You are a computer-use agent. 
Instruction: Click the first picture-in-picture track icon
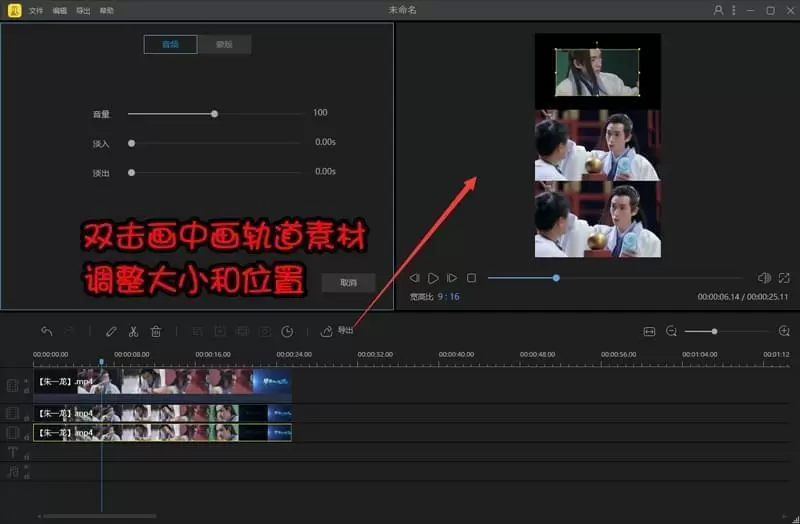click(x=13, y=413)
